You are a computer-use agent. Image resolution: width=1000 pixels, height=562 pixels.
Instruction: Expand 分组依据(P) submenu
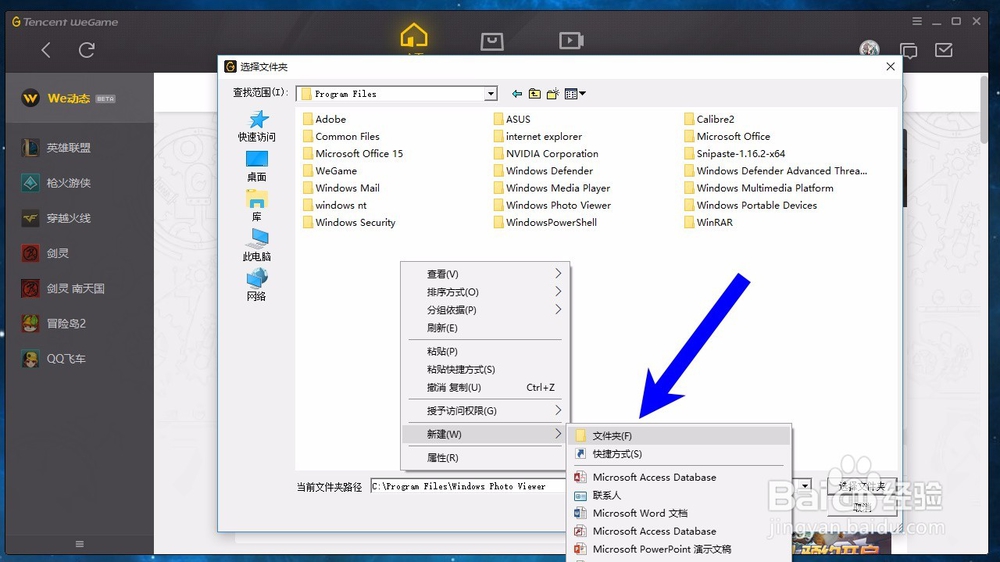coord(485,309)
